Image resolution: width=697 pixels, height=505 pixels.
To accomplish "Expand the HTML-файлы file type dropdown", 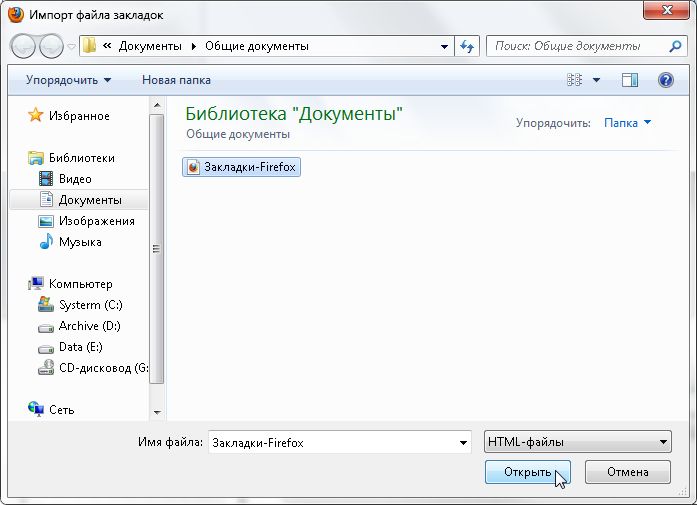I will (576, 442).
